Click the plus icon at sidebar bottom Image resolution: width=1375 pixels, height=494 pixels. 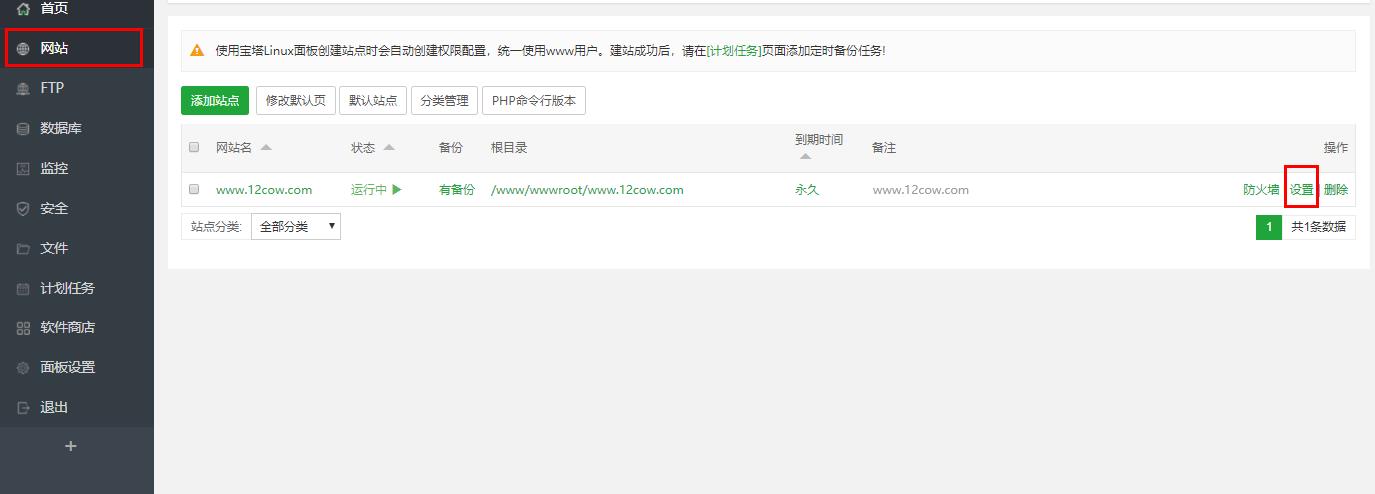tap(70, 446)
